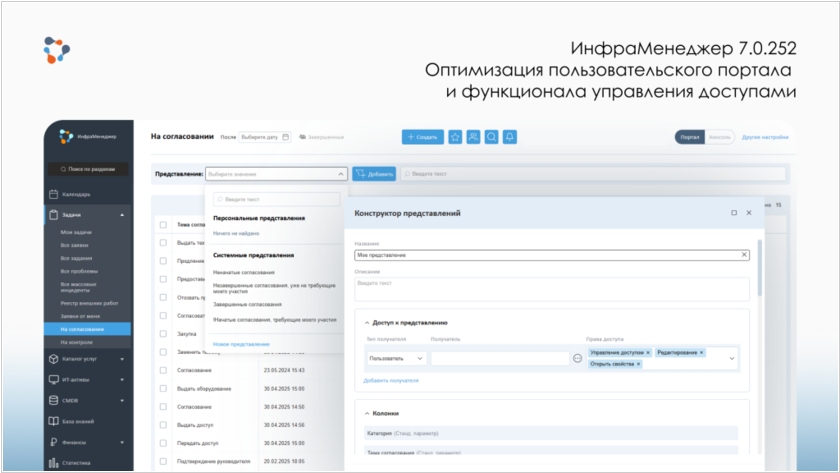The width and height of the screenshot is (840, 473).
Task: Check the Выдать доступ row checkbox
Action: [163, 425]
